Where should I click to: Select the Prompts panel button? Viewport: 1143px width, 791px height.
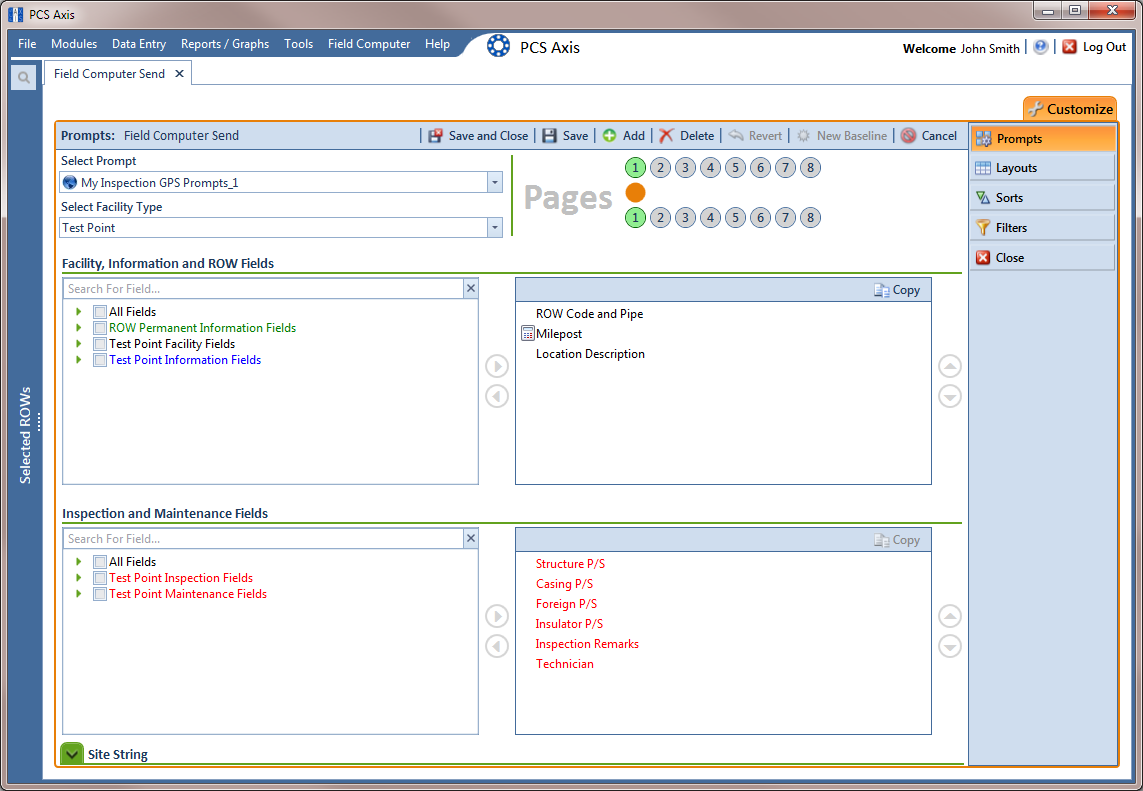click(x=1042, y=139)
